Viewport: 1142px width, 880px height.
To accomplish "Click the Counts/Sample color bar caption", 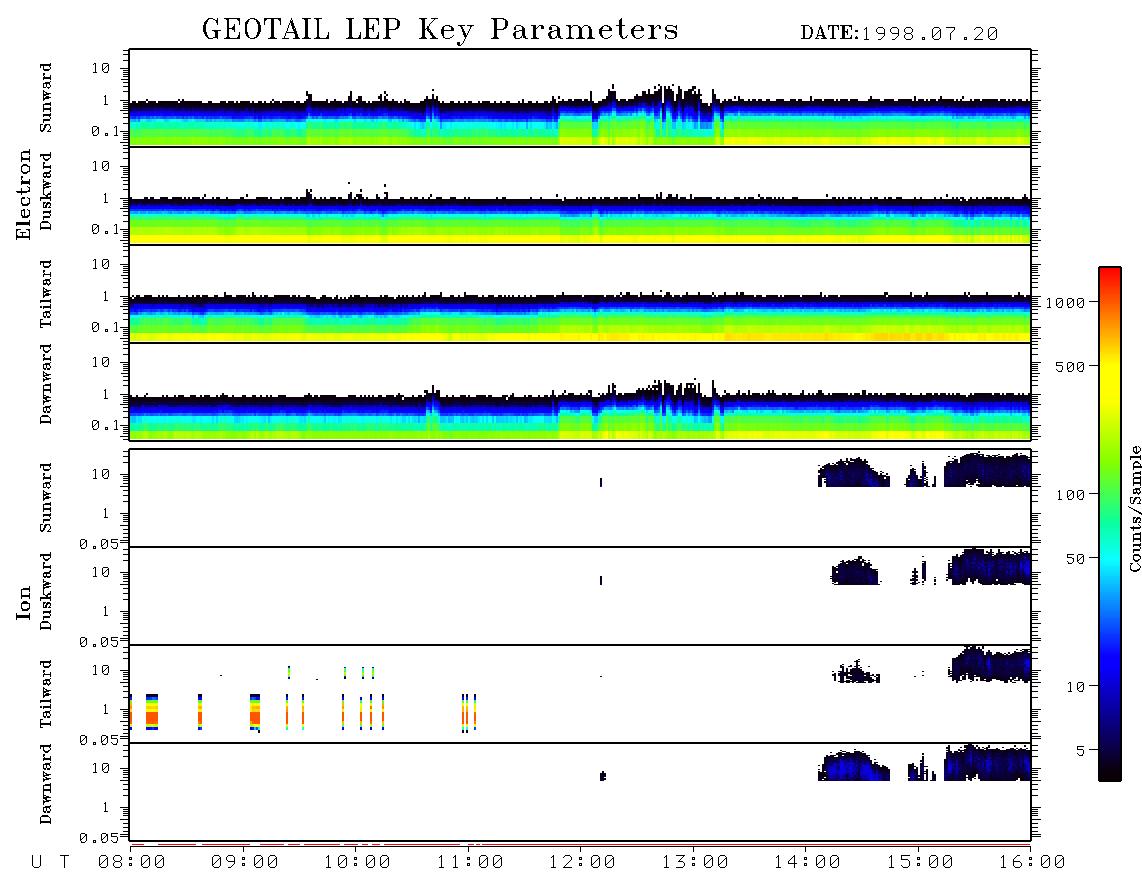I will tap(1134, 508).
